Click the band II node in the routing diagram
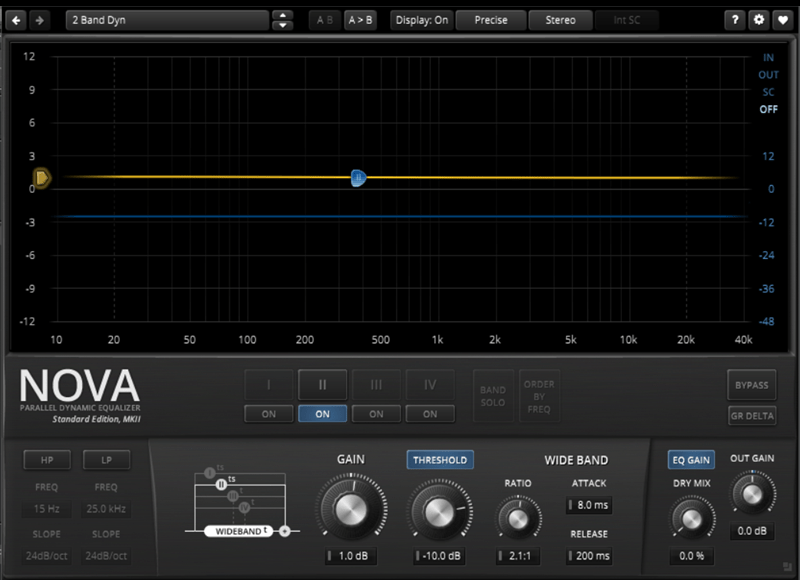This screenshot has width=800, height=580. [221, 484]
